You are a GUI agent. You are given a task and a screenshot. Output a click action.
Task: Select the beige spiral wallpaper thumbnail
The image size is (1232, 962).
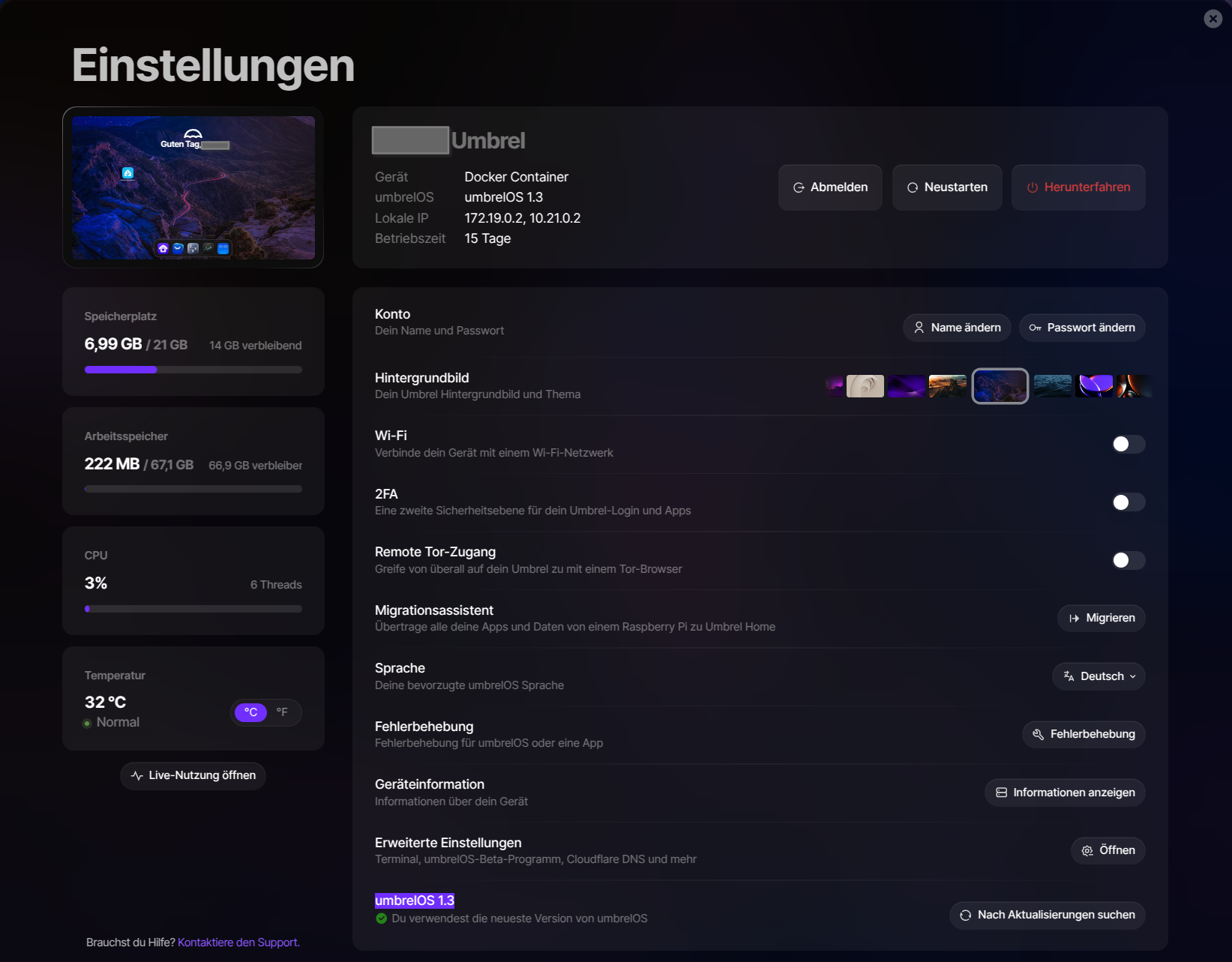[x=865, y=386]
